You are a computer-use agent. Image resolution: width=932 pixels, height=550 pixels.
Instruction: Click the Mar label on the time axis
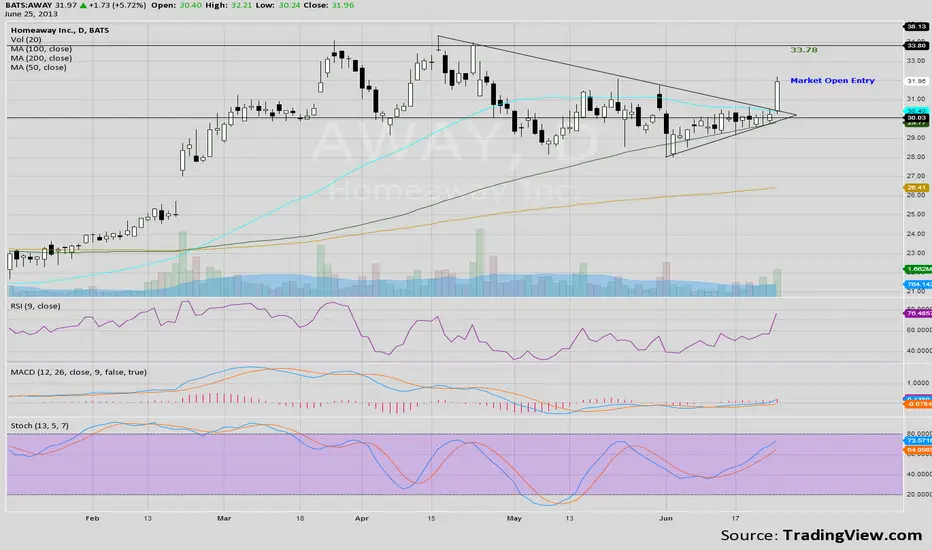click(x=224, y=518)
